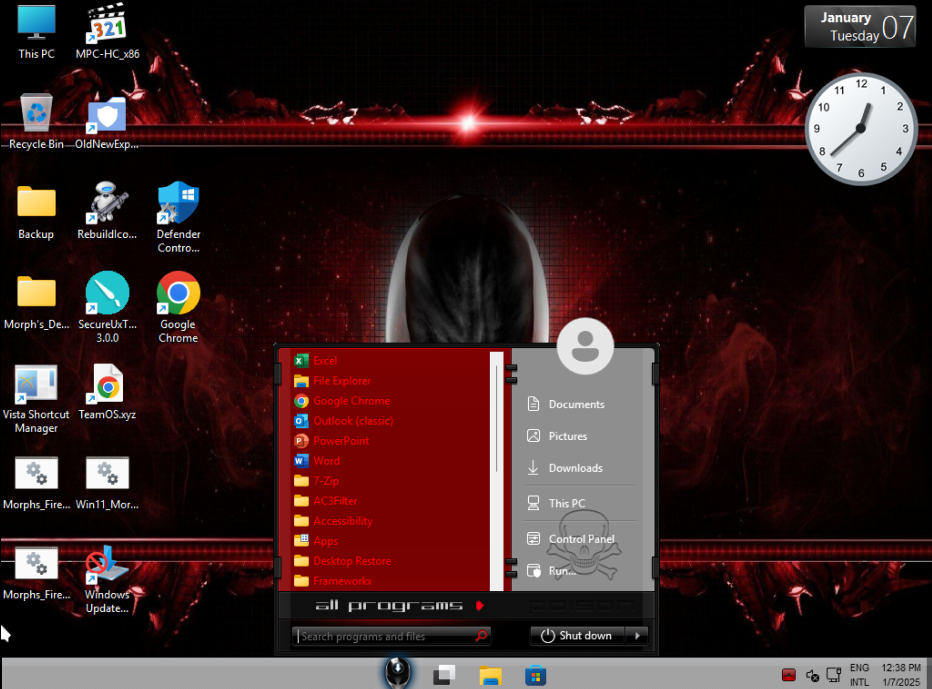Launch Microsoft Store from the taskbar
This screenshot has width=932, height=689.
click(536, 675)
